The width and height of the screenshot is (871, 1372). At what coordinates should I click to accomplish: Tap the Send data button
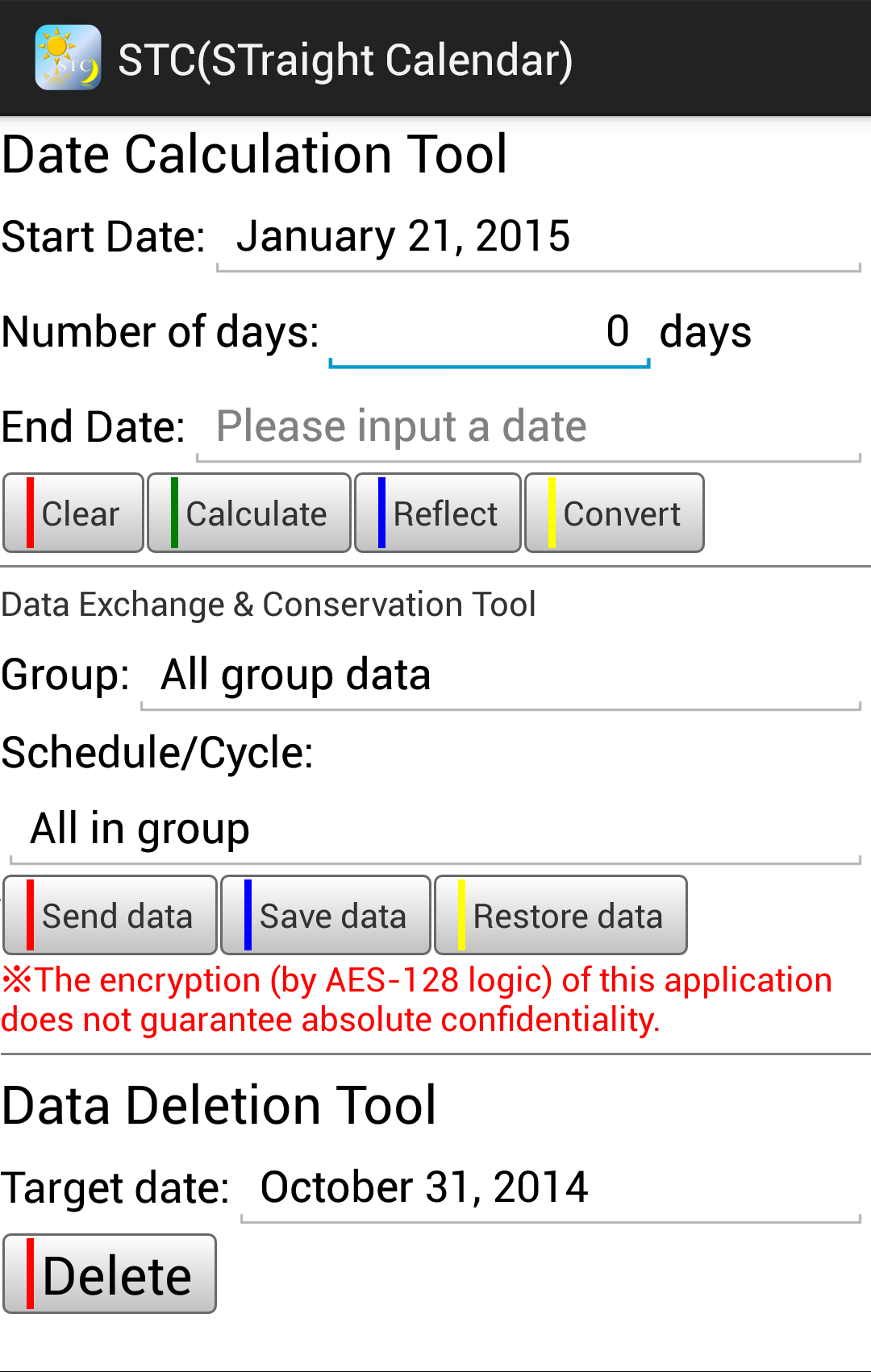click(x=110, y=916)
